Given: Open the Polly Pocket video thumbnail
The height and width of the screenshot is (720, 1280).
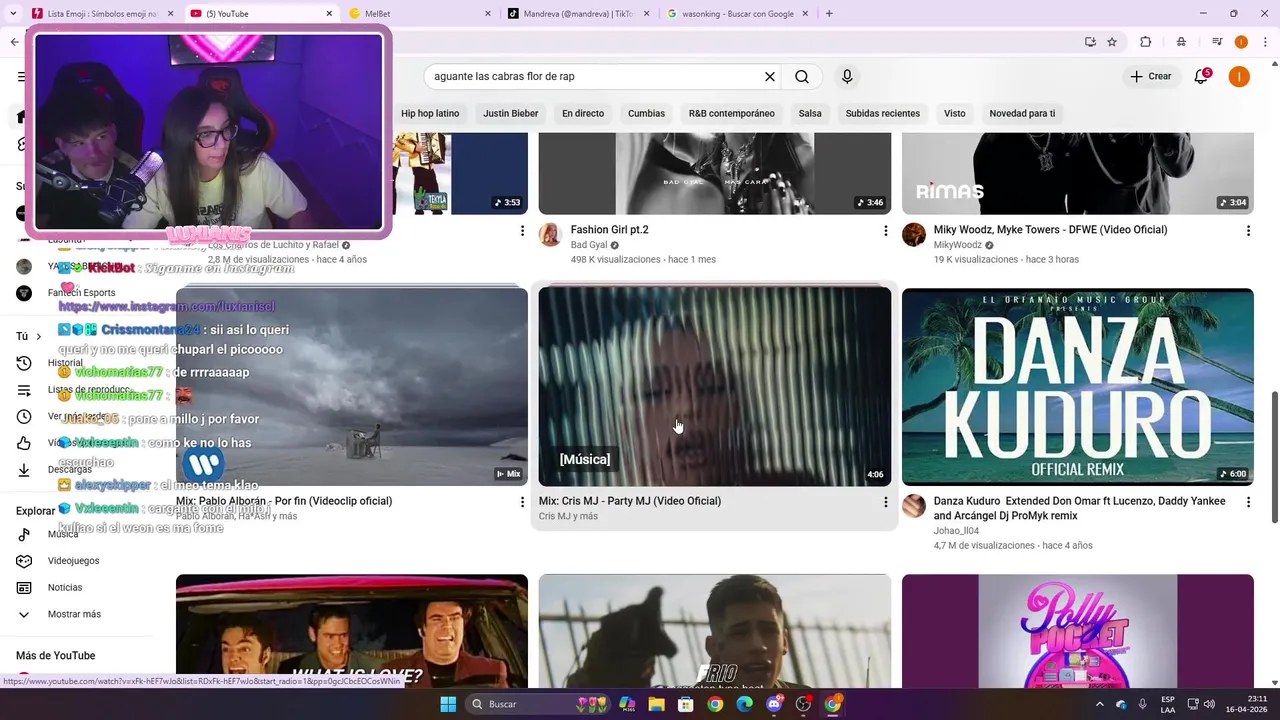Looking at the screenshot, I should [1077, 631].
